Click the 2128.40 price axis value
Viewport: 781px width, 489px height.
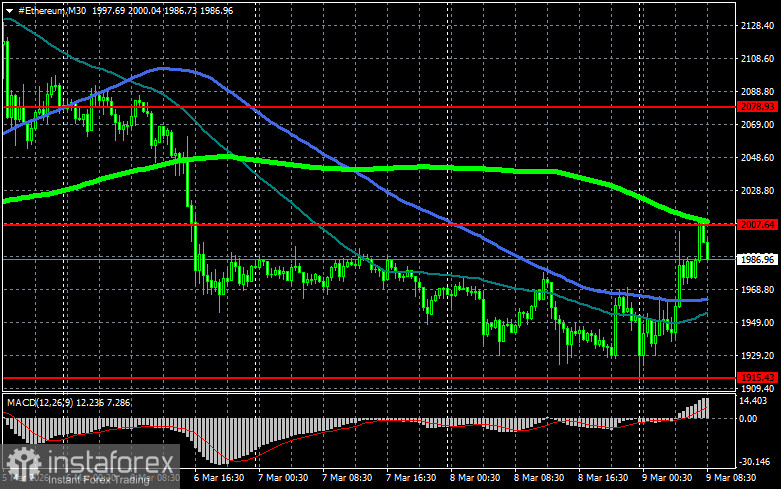(758, 26)
